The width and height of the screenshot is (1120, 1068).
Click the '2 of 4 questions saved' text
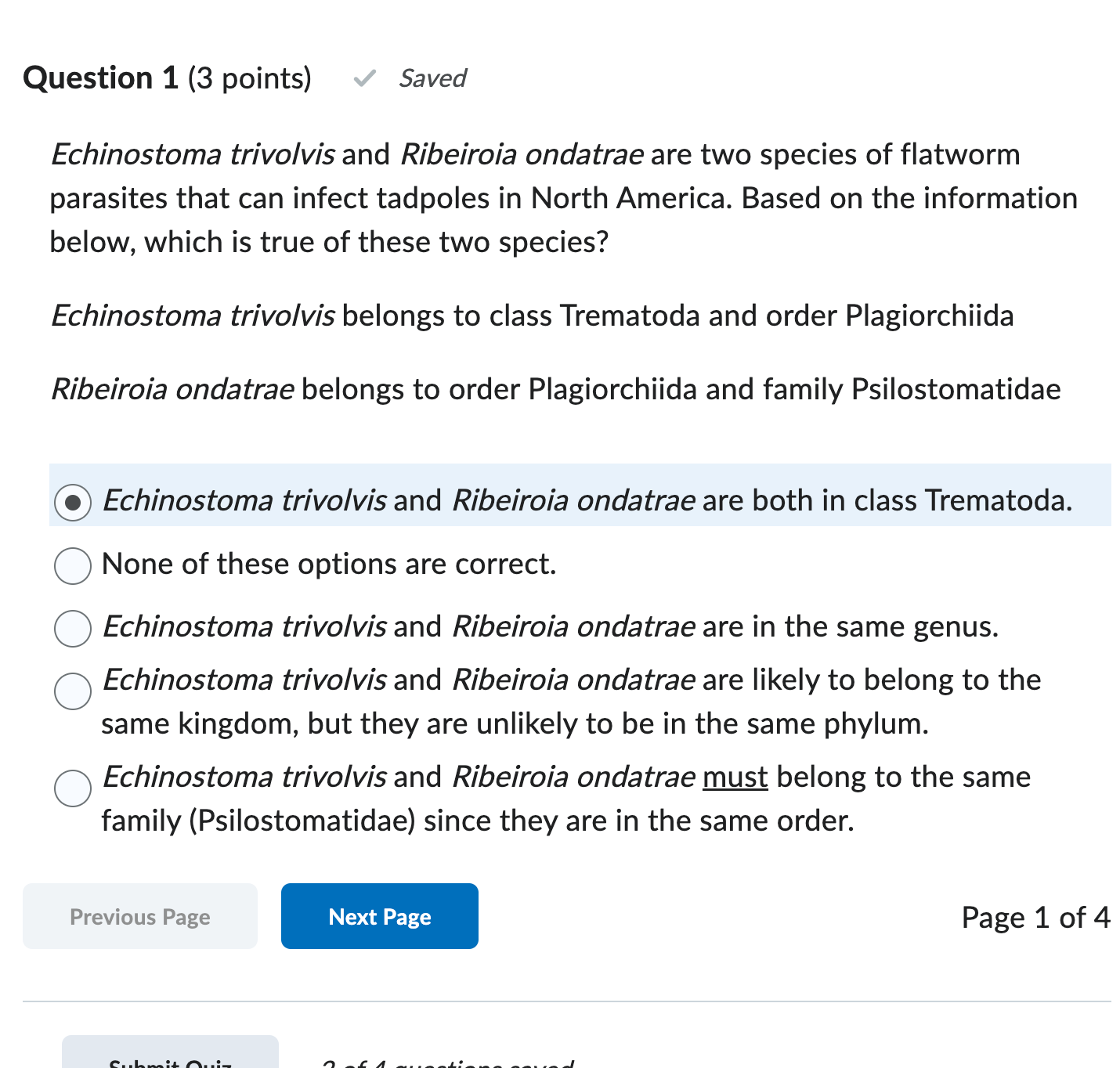point(446,1062)
